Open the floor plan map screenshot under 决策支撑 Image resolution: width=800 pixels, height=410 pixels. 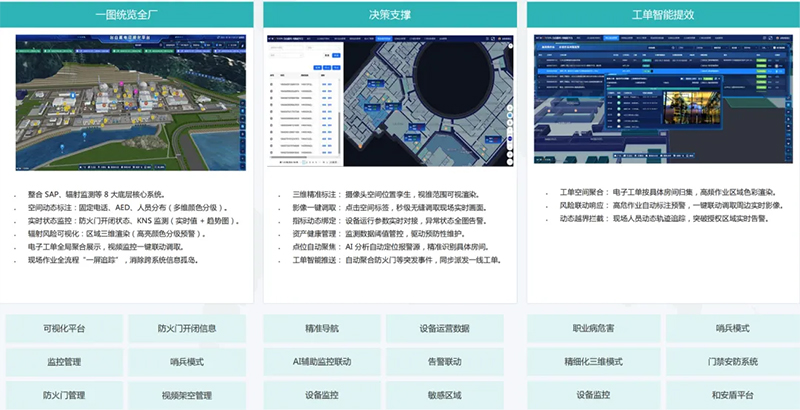[390, 100]
